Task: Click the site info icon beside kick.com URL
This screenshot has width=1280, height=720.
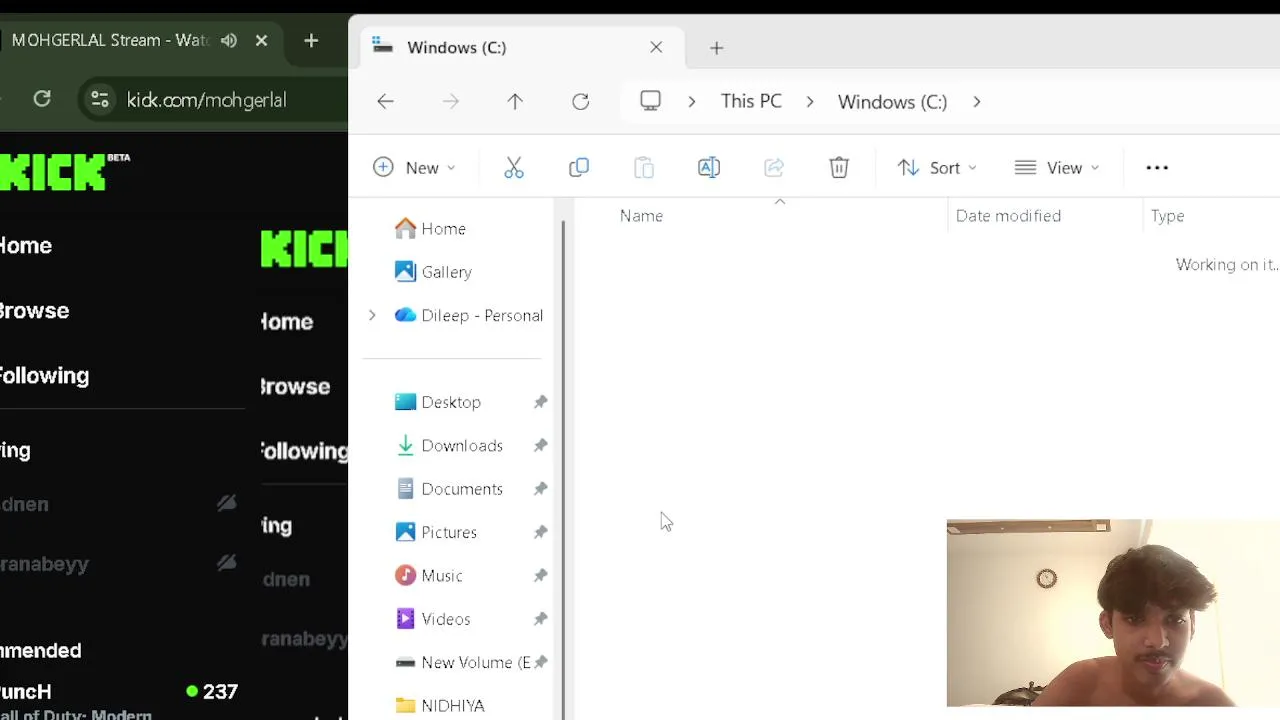Action: click(99, 99)
